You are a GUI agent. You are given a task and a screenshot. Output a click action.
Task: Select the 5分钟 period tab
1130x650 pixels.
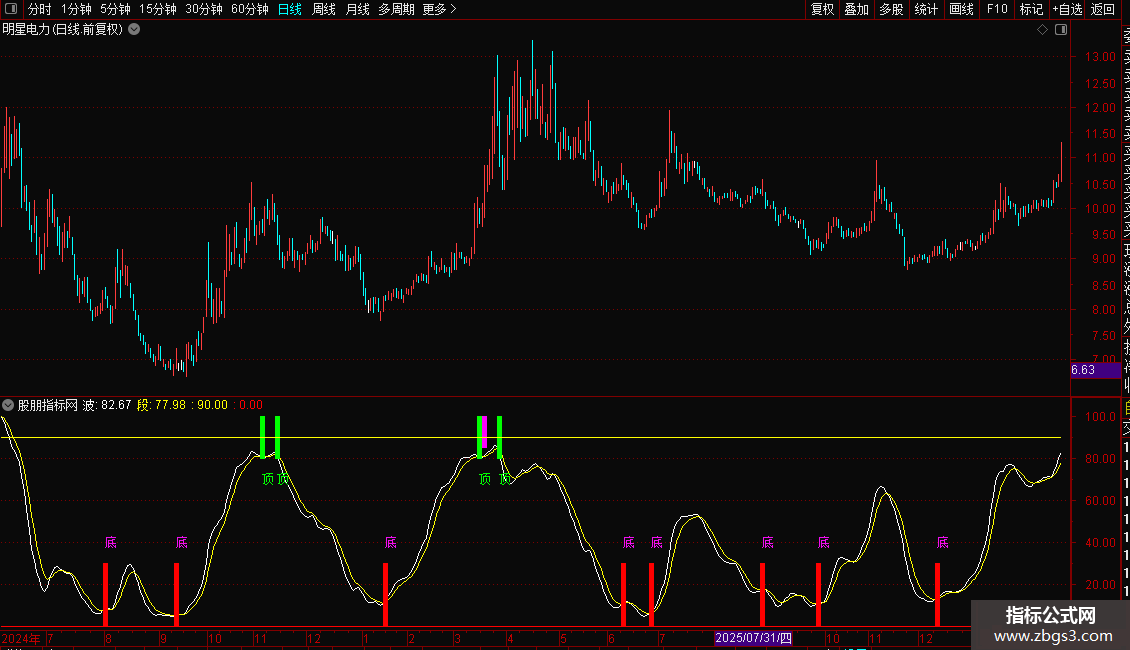(x=115, y=9)
